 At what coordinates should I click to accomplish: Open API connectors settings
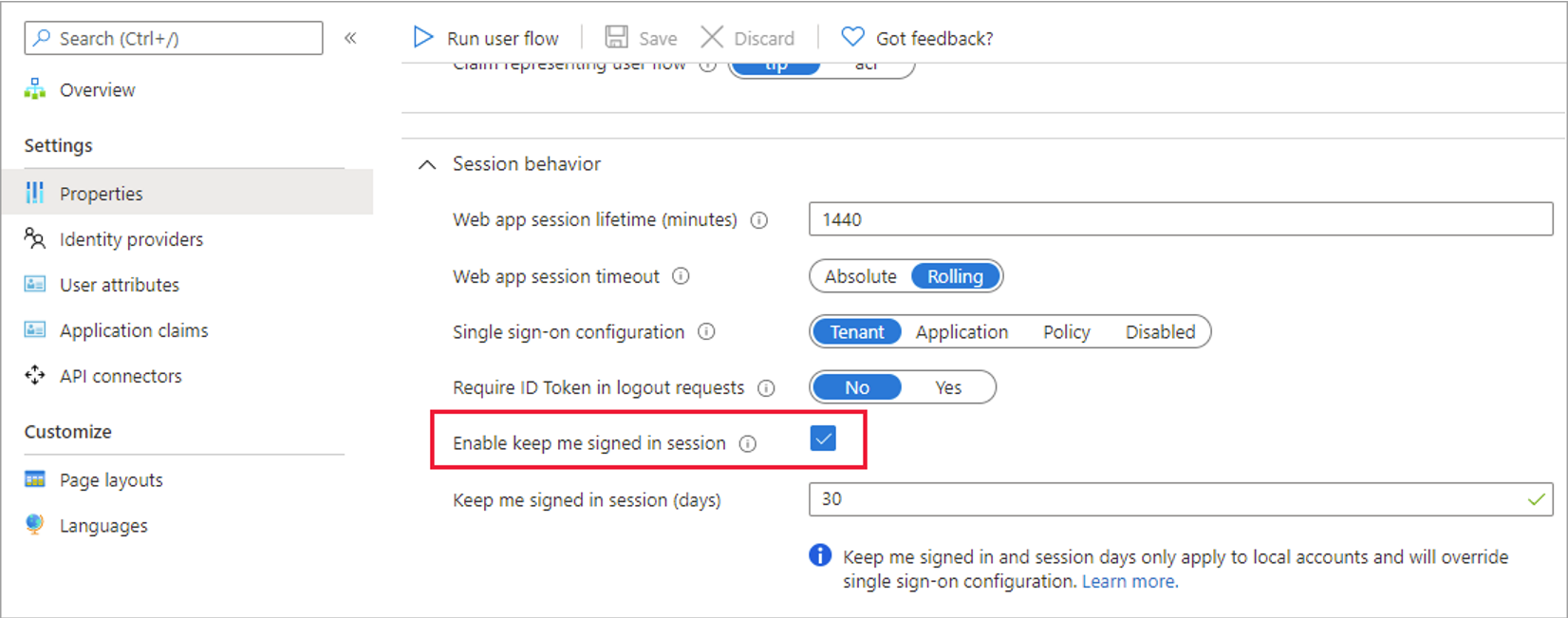click(x=34, y=375)
